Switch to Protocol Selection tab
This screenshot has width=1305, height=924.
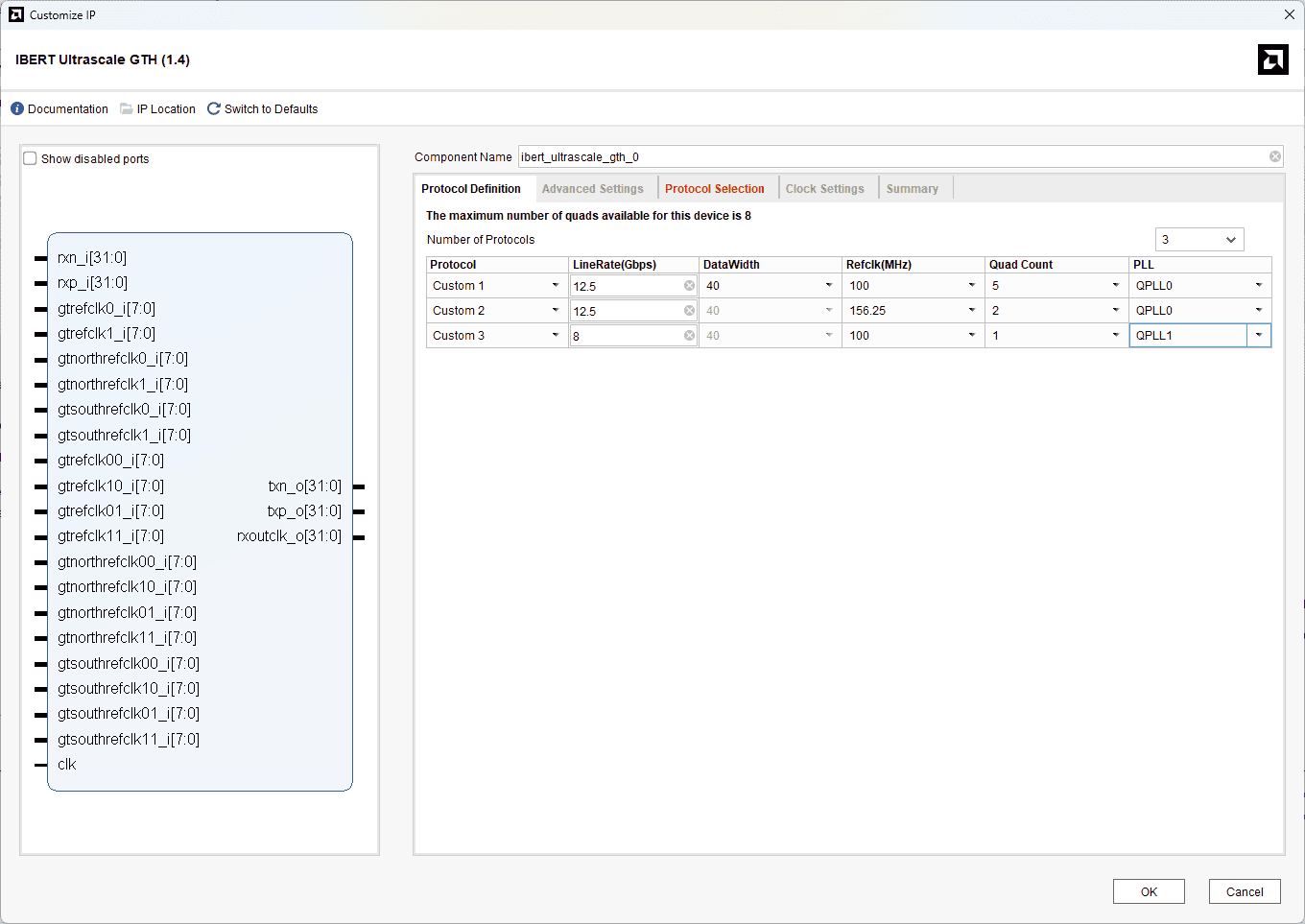(x=714, y=189)
